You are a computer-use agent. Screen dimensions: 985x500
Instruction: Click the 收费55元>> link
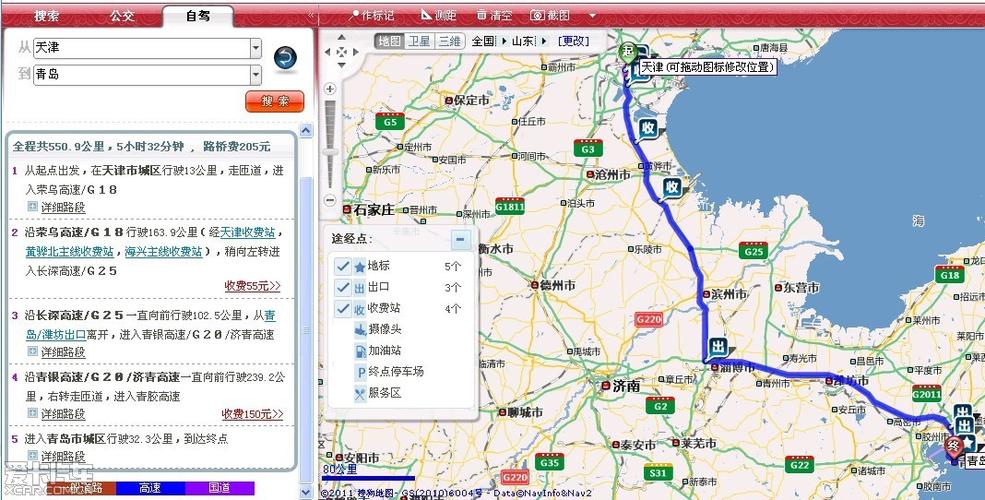click(253, 286)
